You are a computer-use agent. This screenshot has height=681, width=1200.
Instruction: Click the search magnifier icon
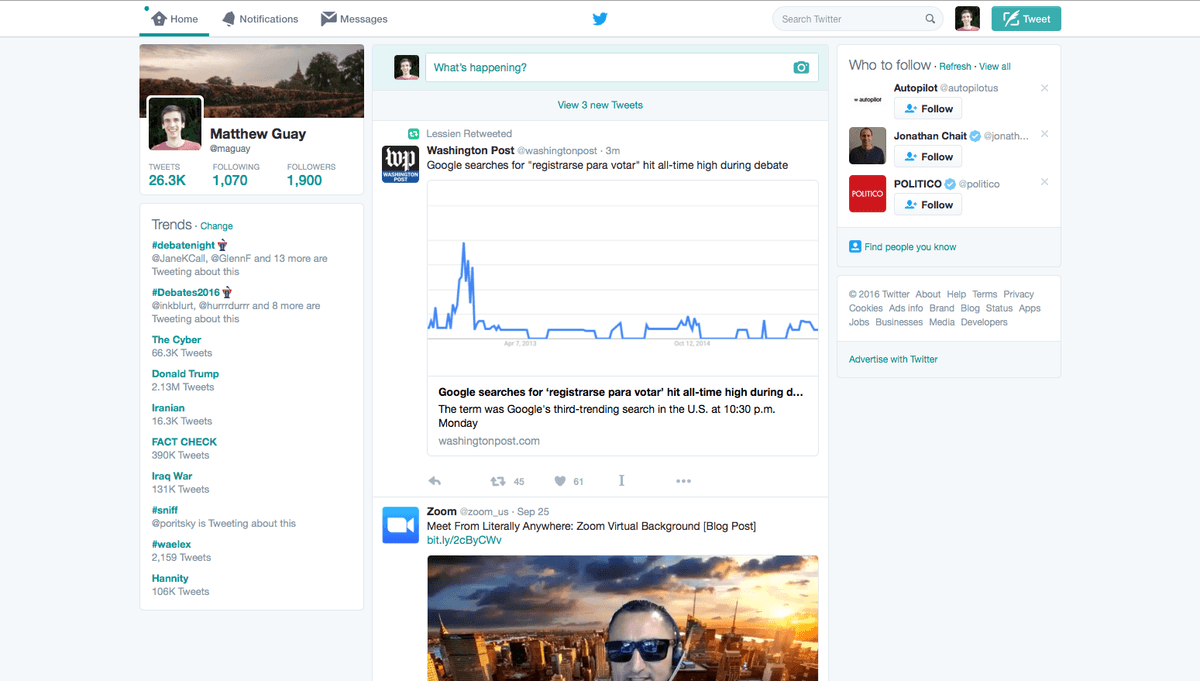tap(930, 19)
